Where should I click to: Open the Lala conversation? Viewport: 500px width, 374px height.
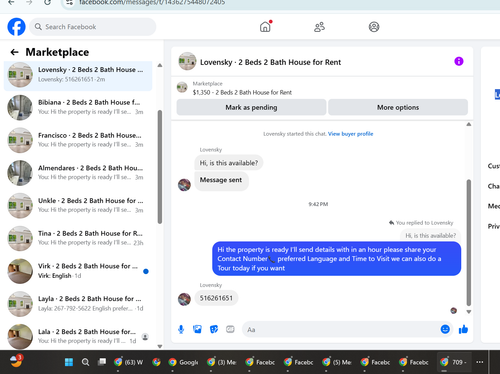pos(78,336)
